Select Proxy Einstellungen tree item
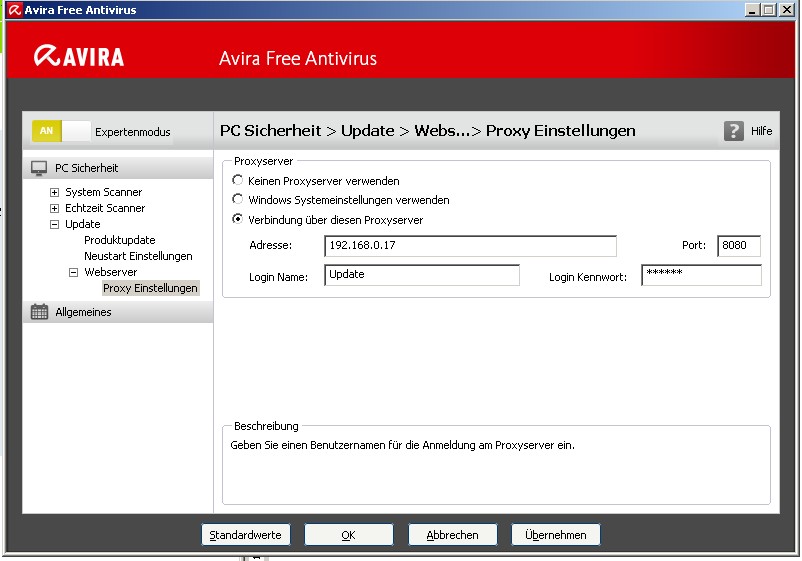Viewport: 802px width, 561px height. tap(150, 288)
